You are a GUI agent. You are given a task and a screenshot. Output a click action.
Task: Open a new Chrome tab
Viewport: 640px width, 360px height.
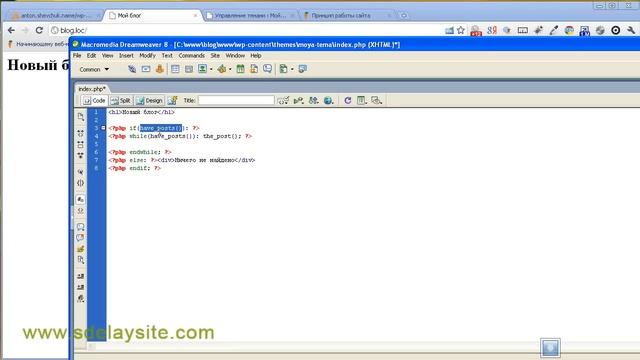pyautogui.click(x=404, y=16)
